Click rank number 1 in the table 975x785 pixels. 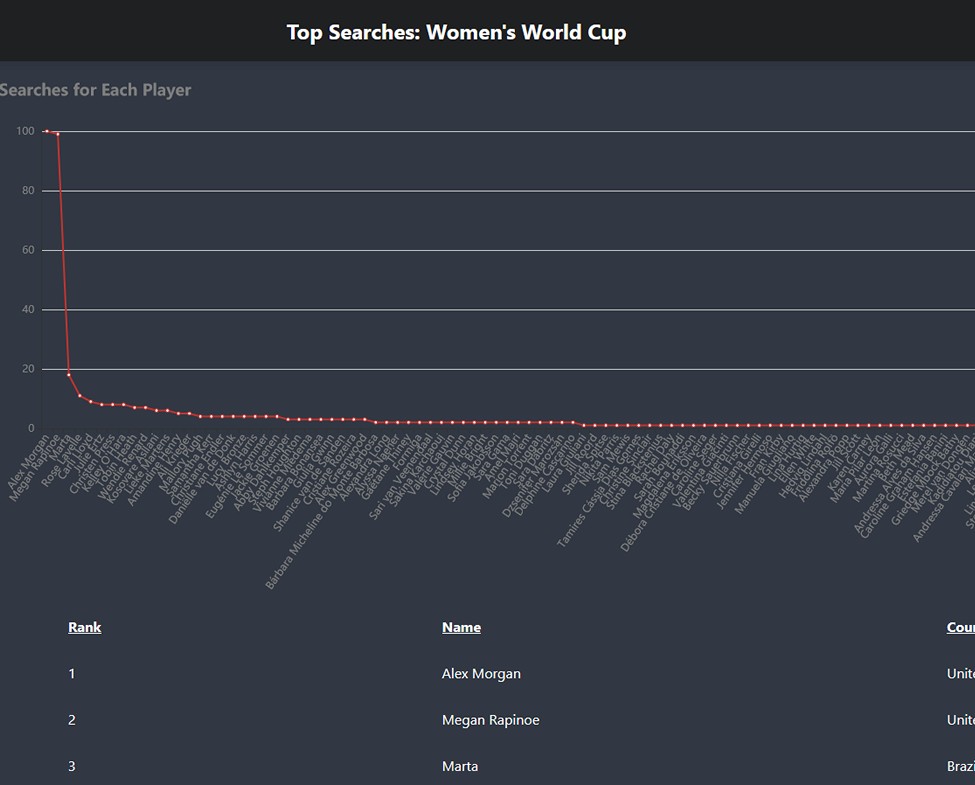(72, 674)
